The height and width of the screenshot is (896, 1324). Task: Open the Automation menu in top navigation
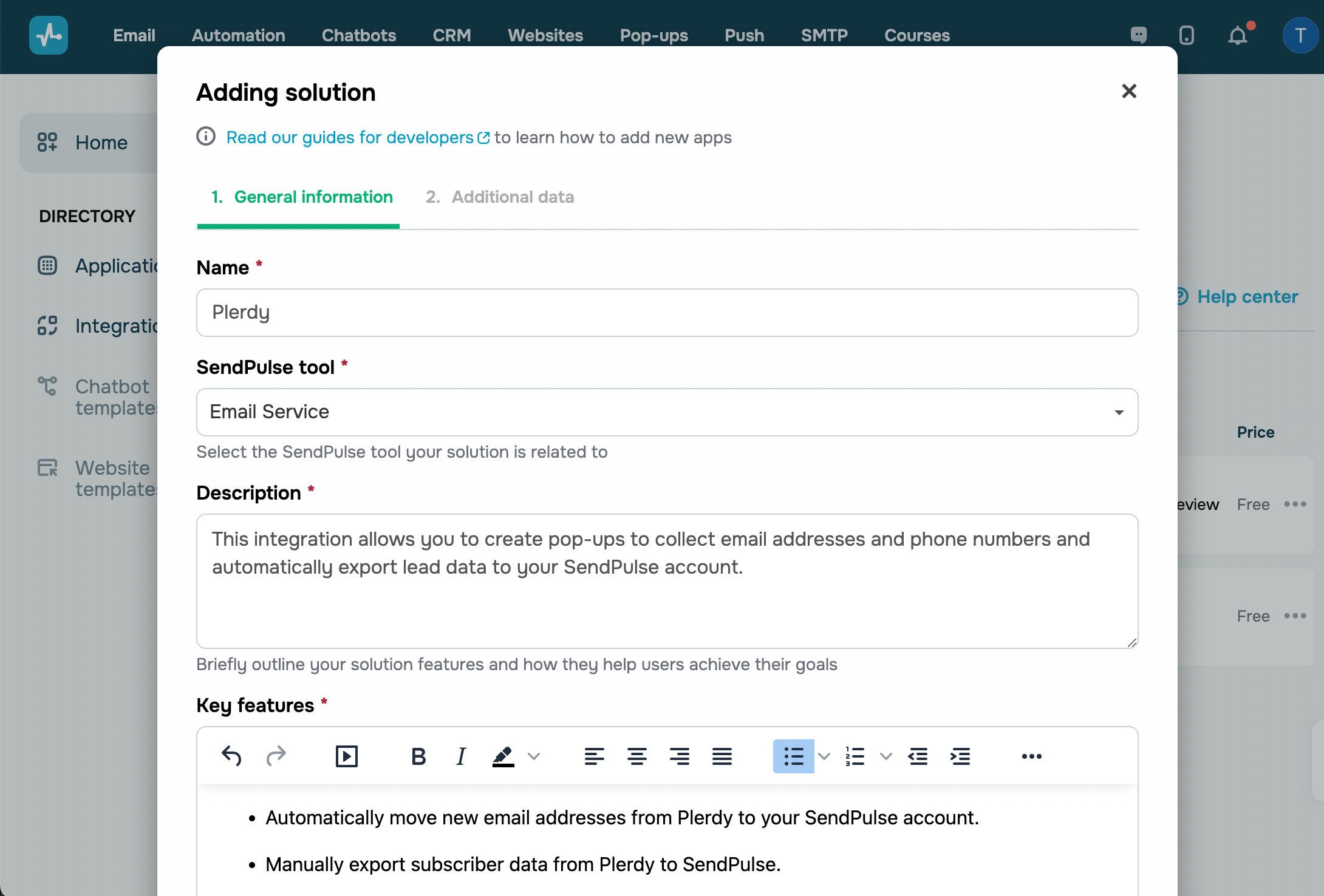point(238,35)
